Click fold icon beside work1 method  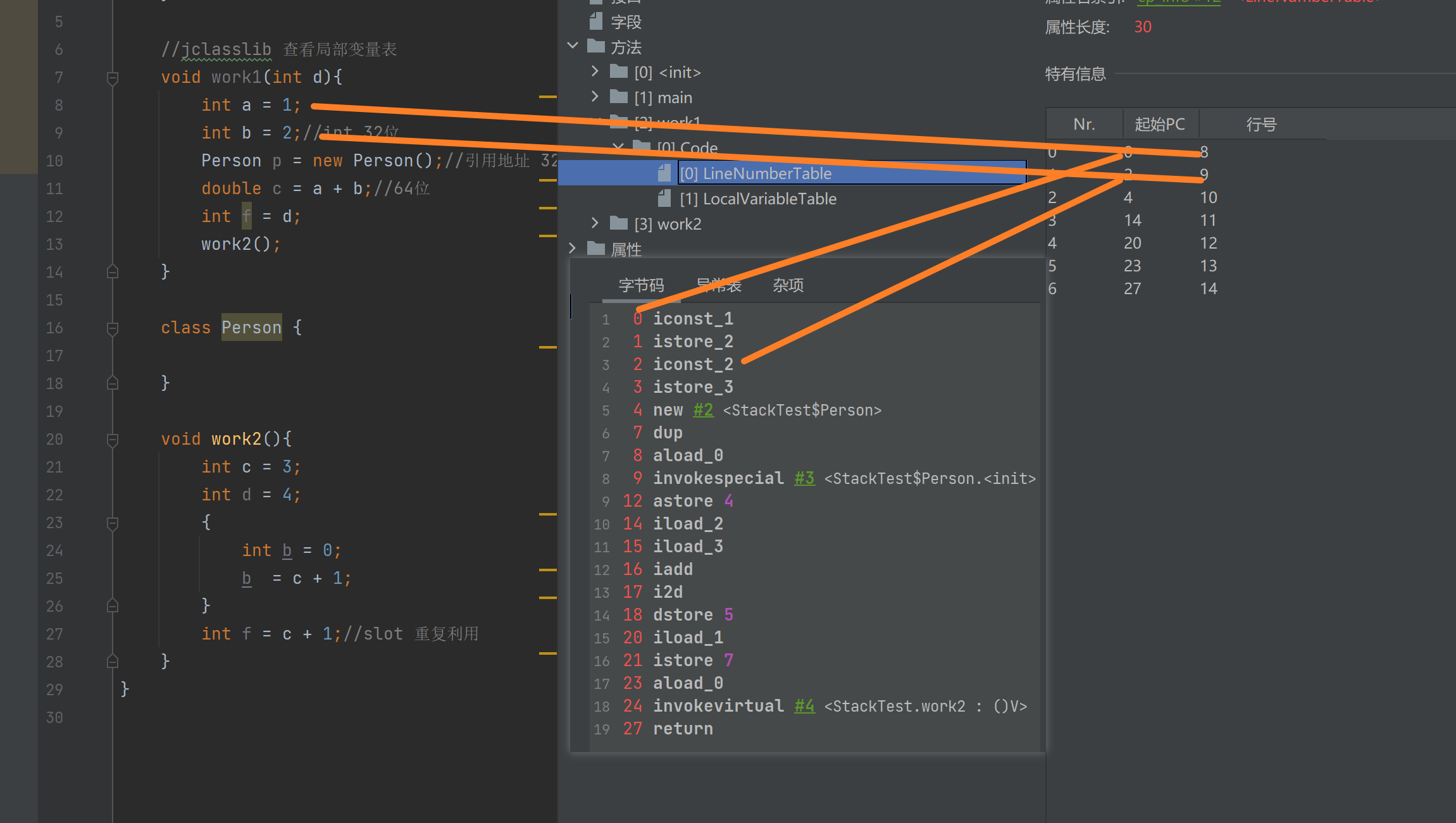point(113,78)
